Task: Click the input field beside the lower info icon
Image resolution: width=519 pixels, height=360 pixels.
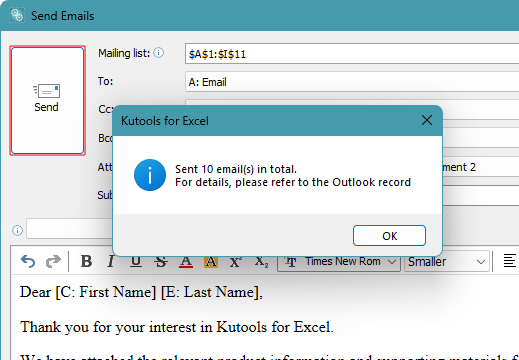Action: coord(70,229)
